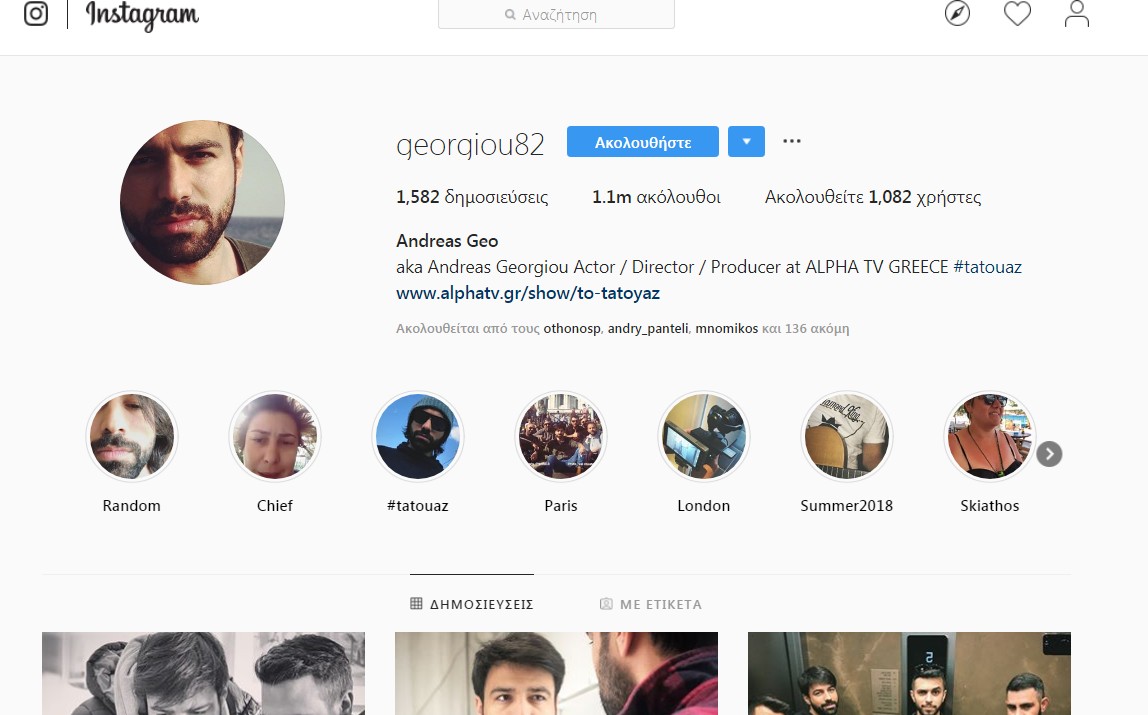Click the Instagram camera logo icon
Viewport: 1148px width, 715px height.
(36, 14)
